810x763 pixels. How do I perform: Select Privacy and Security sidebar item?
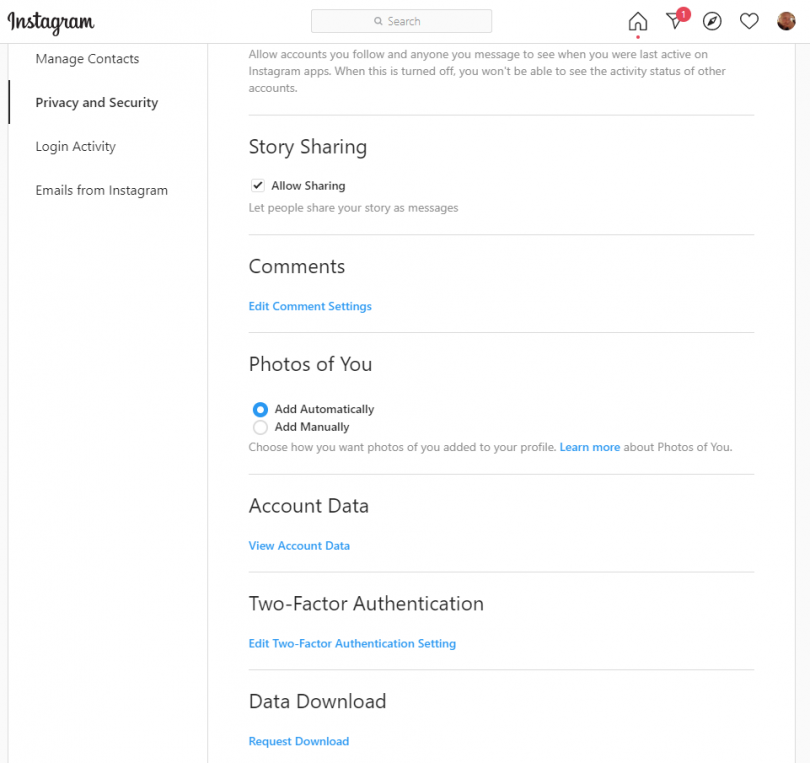tap(96, 103)
